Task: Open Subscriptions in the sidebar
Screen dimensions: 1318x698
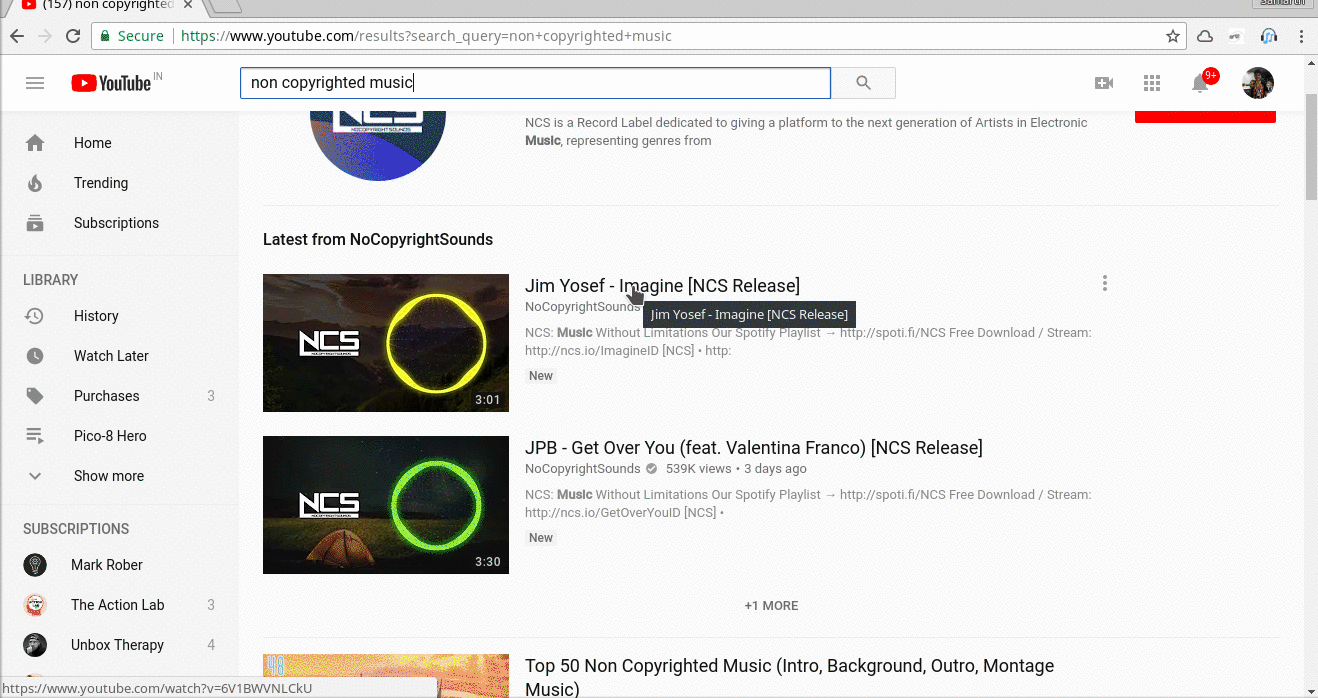Action: coord(119,223)
